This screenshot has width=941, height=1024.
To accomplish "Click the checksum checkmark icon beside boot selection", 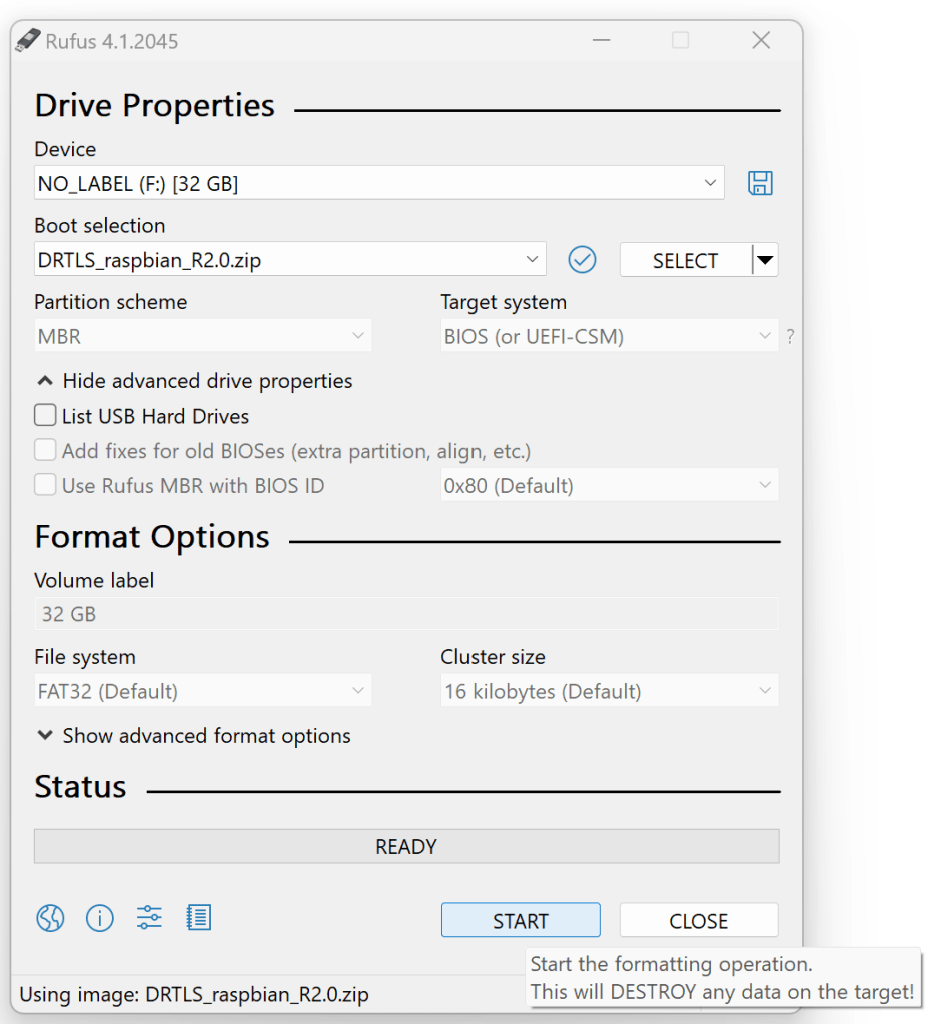I will tap(582, 260).
